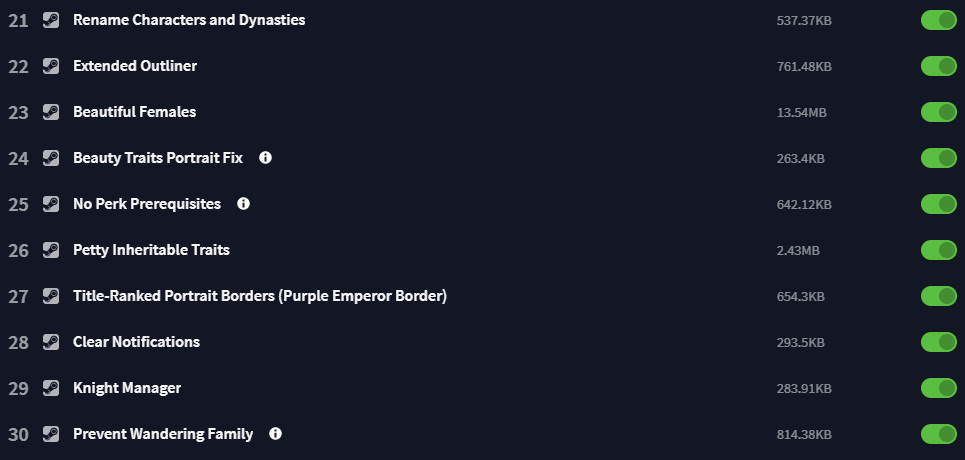Select the No Perk Prerequisites mod title

(x=147, y=204)
